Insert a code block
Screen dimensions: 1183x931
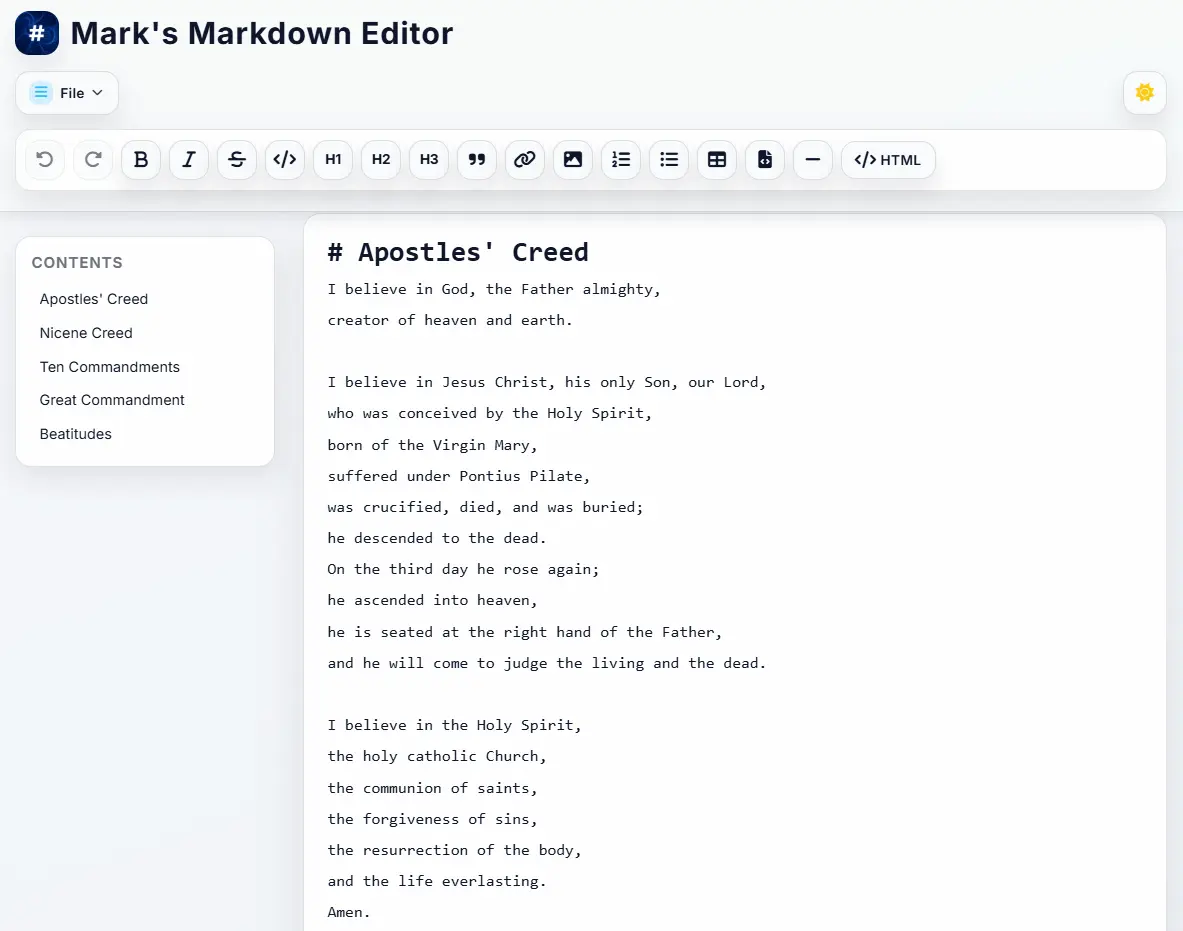click(284, 160)
